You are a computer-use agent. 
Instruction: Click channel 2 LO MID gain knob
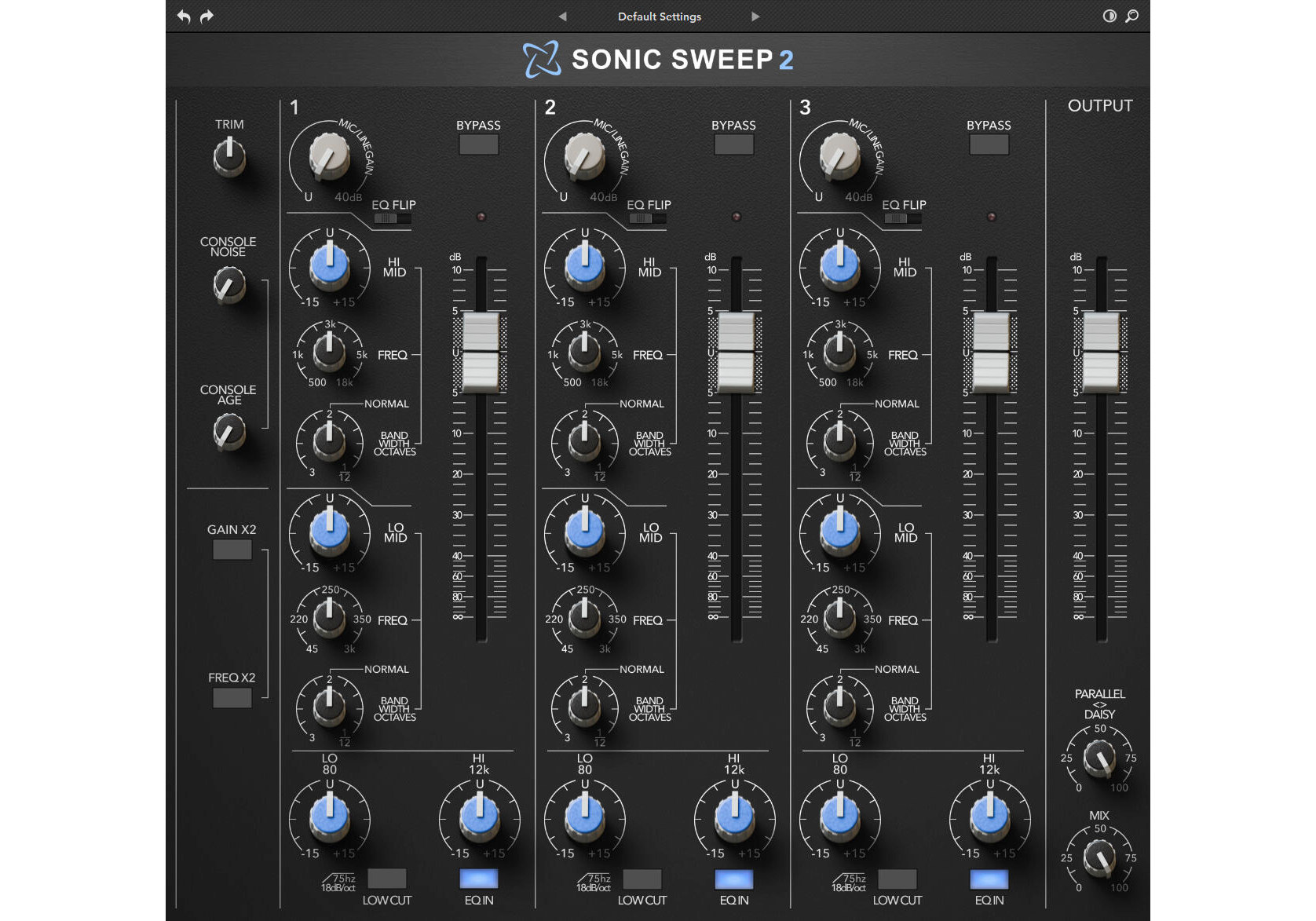point(585,530)
